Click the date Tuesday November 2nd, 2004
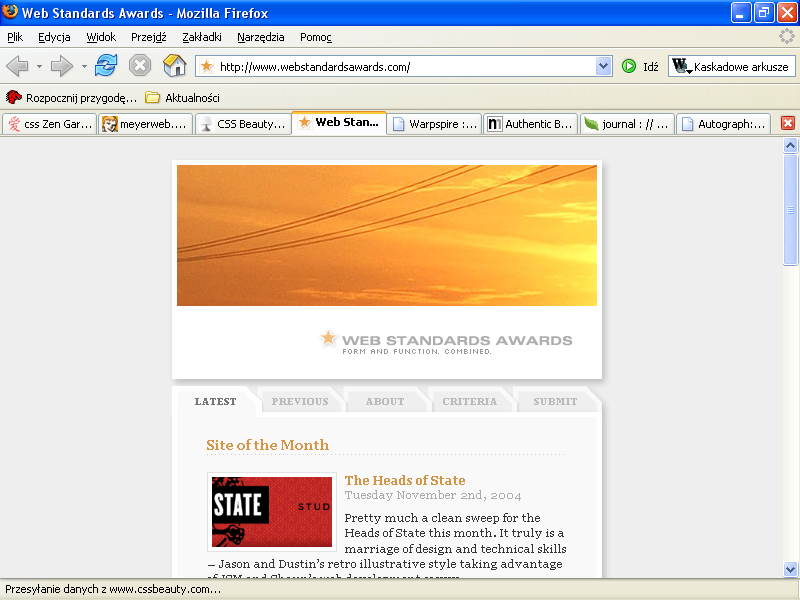Screen dimensions: 800x600 [433, 495]
